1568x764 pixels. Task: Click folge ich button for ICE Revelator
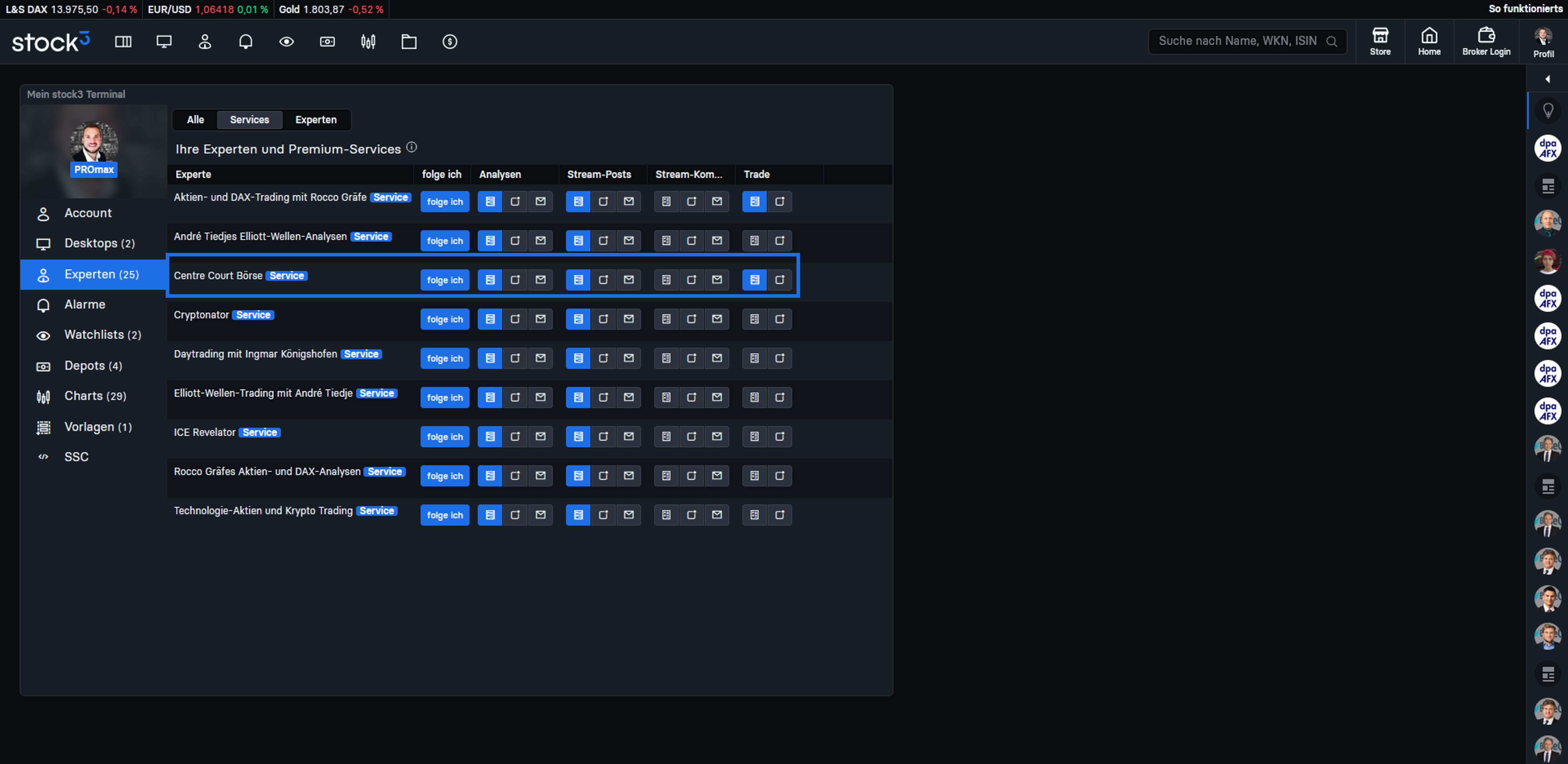pyautogui.click(x=445, y=437)
